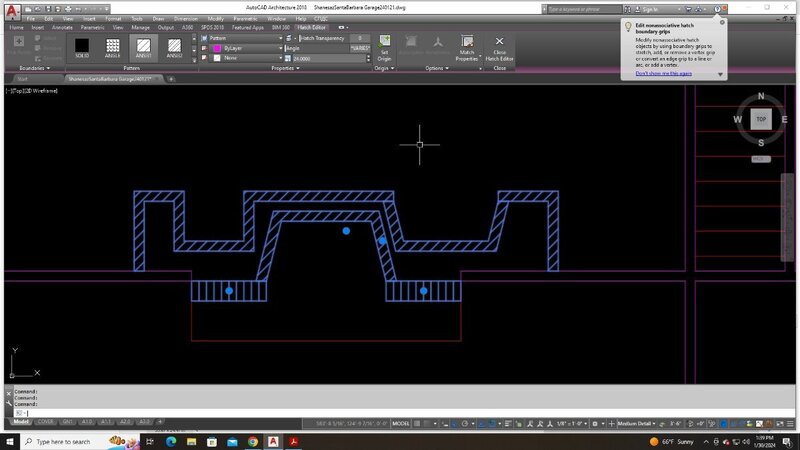Click the TOP face of the ViewCube
This screenshot has width=800, height=450.
761,118
